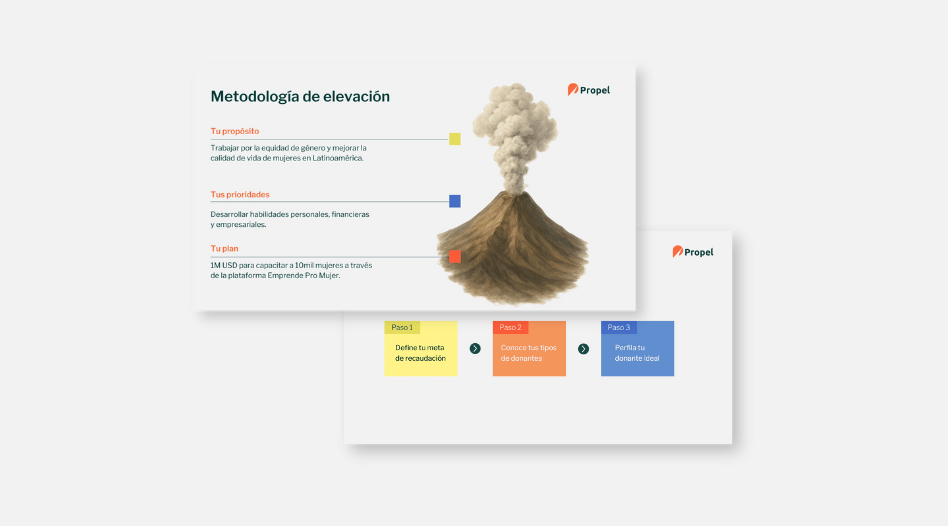Select the yellow square marker beside Tu propósito
Image resolution: width=948 pixels, height=526 pixels.
pos(455,139)
